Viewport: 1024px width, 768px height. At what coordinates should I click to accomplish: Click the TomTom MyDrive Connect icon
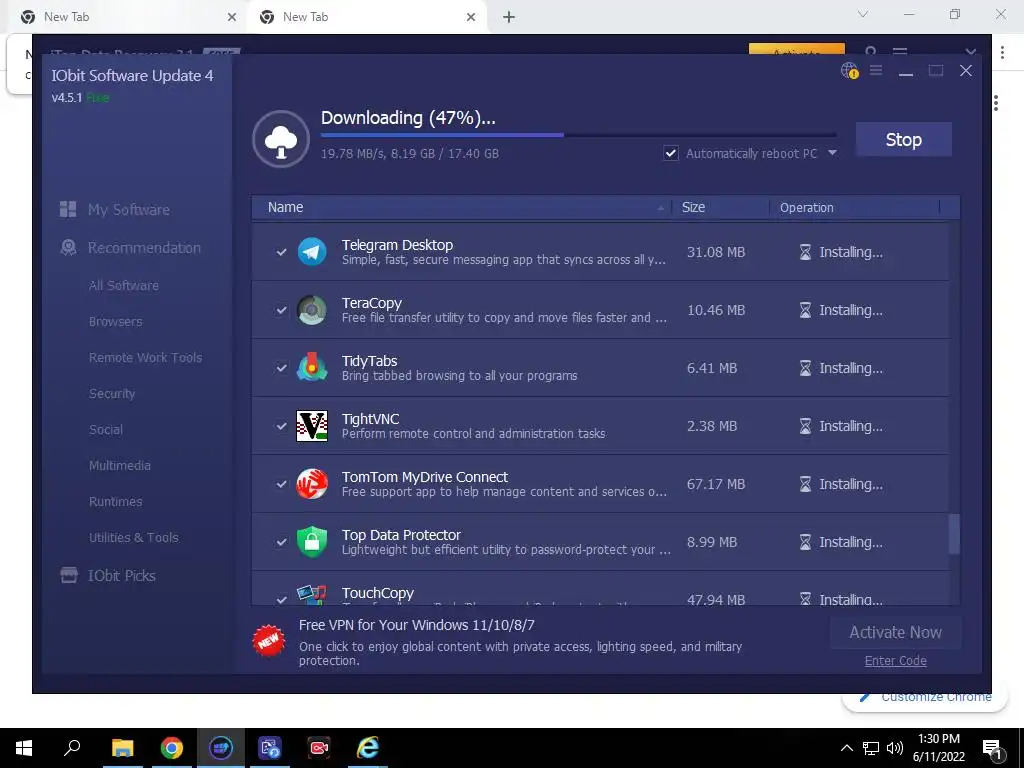(x=312, y=484)
